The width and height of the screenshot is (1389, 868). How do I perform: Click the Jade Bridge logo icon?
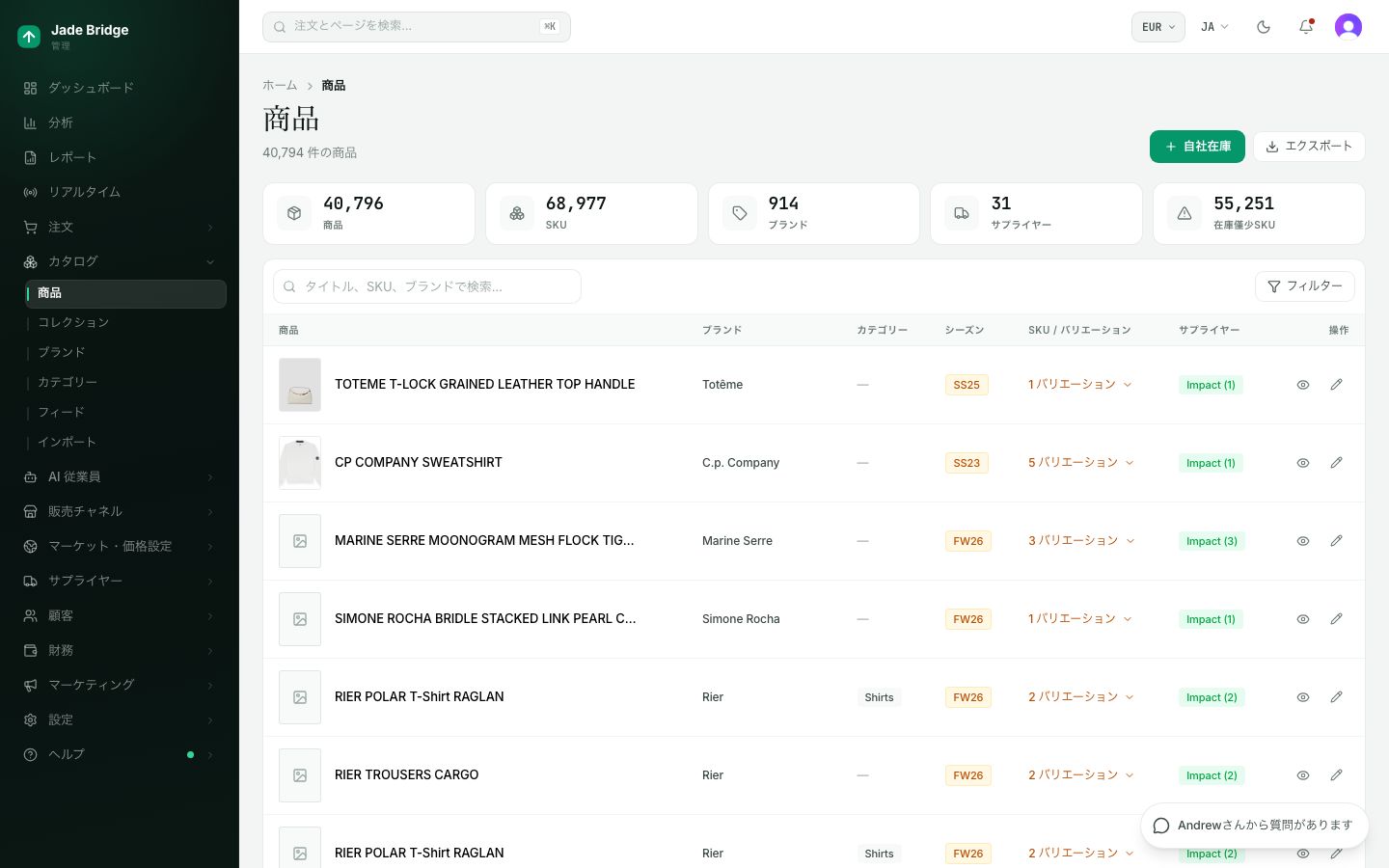click(x=29, y=37)
